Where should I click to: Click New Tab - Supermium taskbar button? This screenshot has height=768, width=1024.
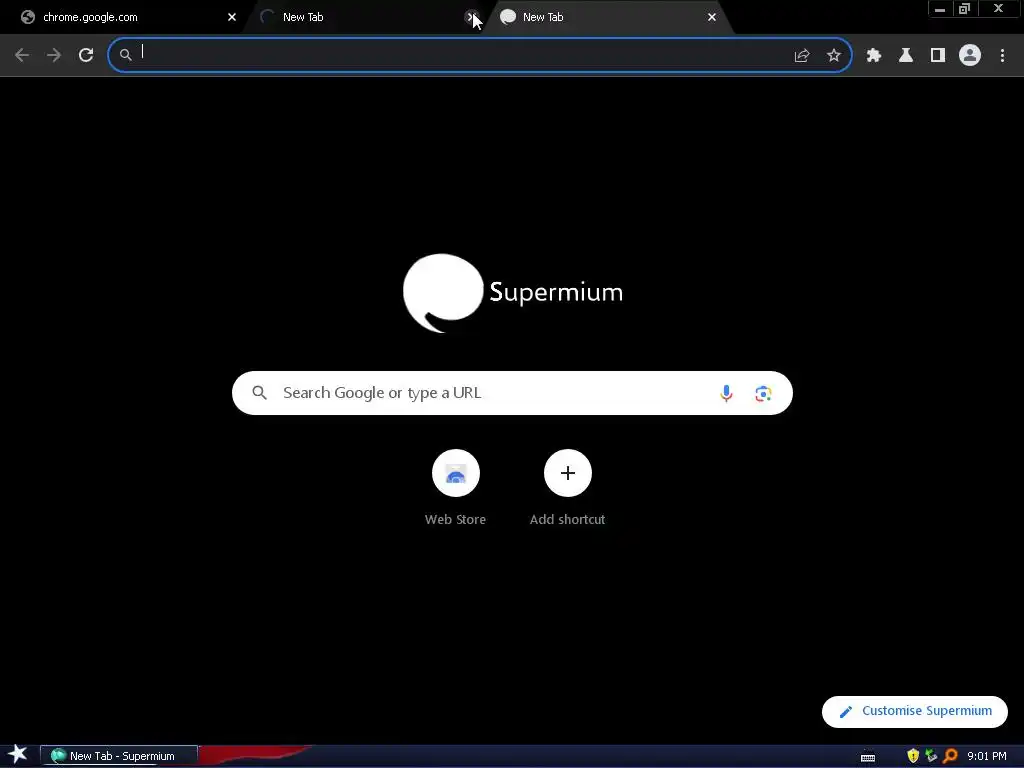(119, 756)
